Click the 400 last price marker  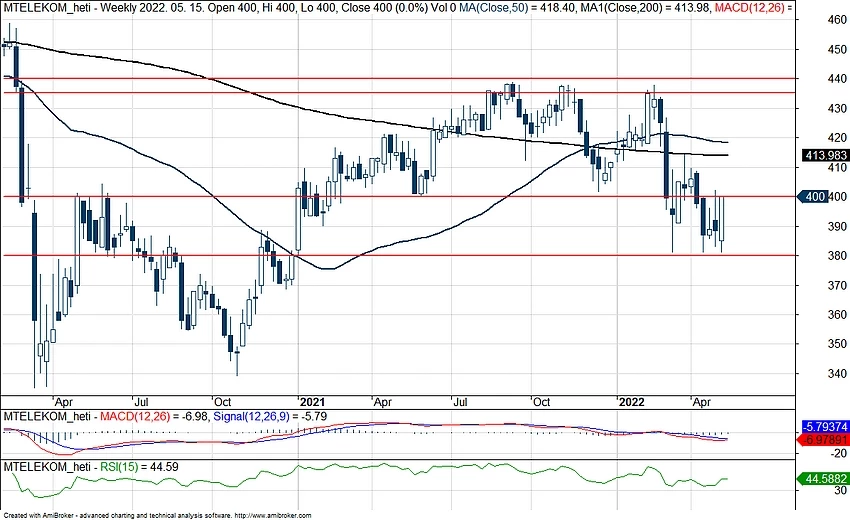[813, 196]
